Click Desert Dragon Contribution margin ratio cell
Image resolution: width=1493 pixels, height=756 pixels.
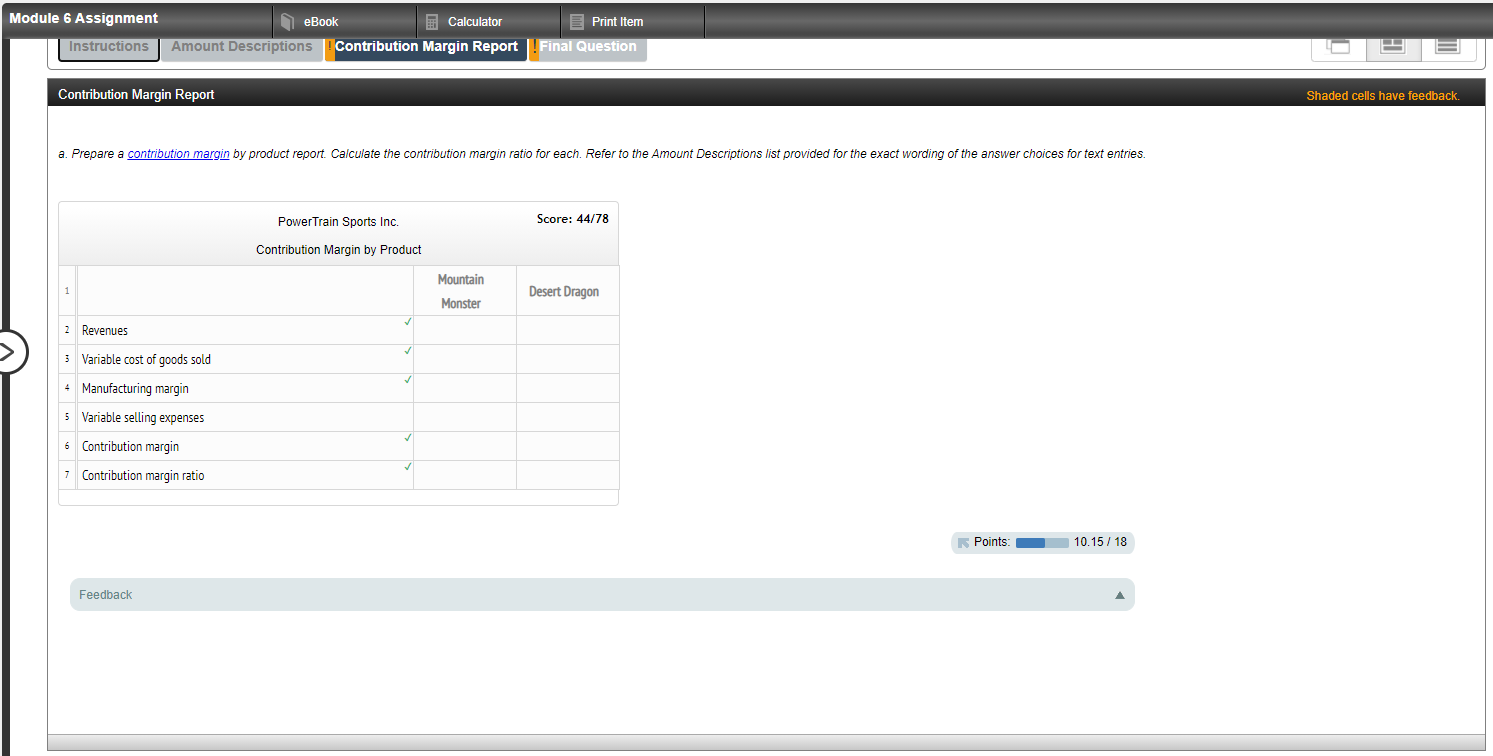click(x=568, y=475)
